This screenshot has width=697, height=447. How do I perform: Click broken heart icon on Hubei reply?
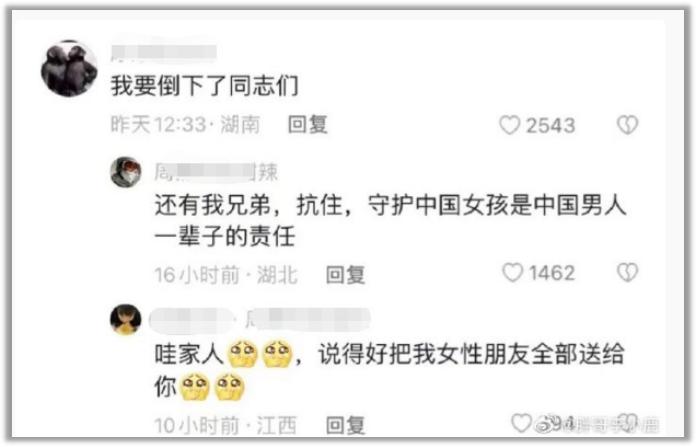[x=627, y=273]
